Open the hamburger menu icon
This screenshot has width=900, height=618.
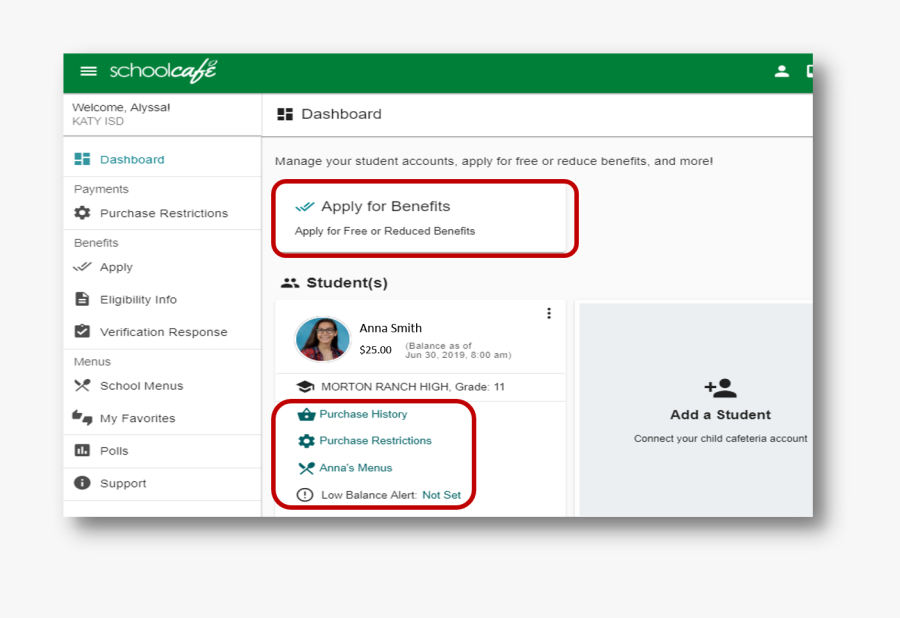pos(89,71)
